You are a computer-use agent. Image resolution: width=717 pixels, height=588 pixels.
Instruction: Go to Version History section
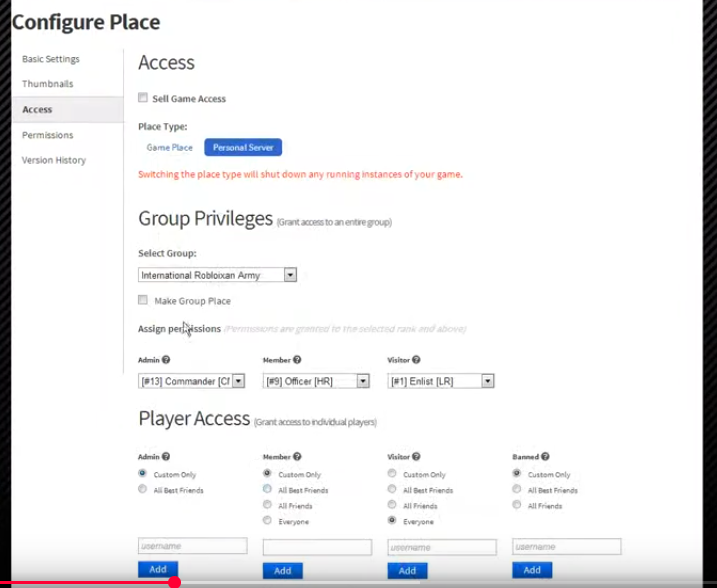click(x=54, y=160)
